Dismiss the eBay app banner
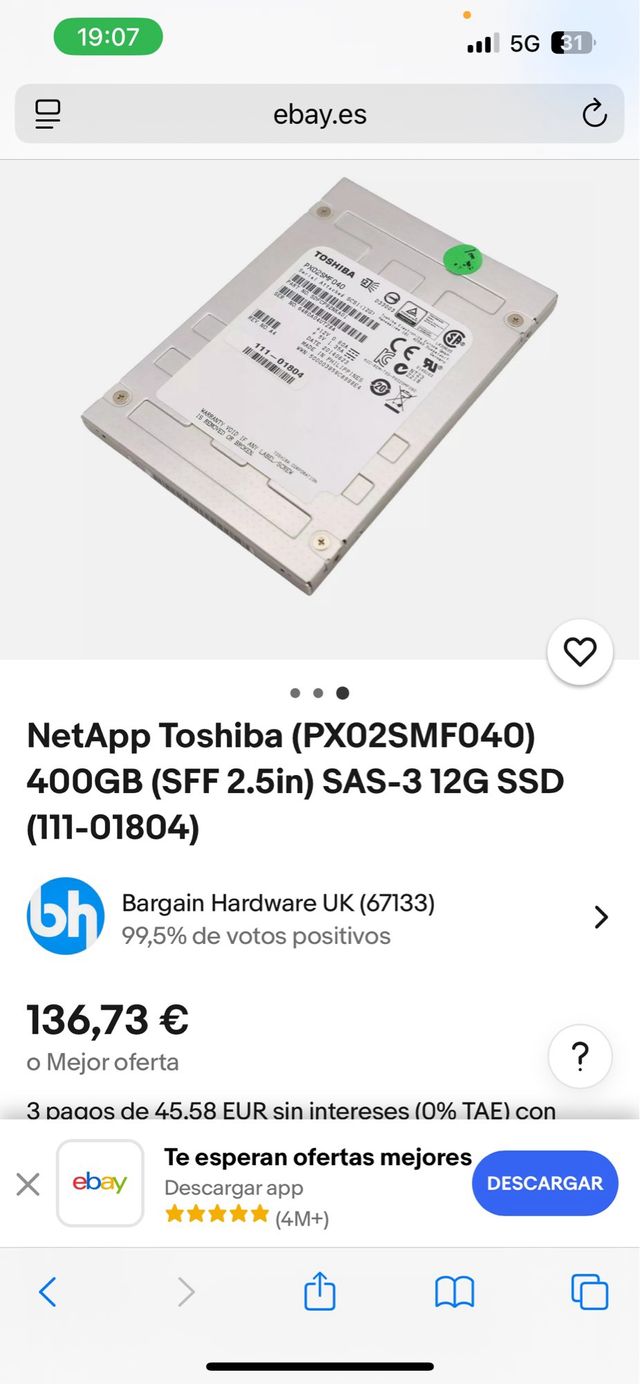Image resolution: width=640 pixels, height=1384 pixels. (28, 1185)
